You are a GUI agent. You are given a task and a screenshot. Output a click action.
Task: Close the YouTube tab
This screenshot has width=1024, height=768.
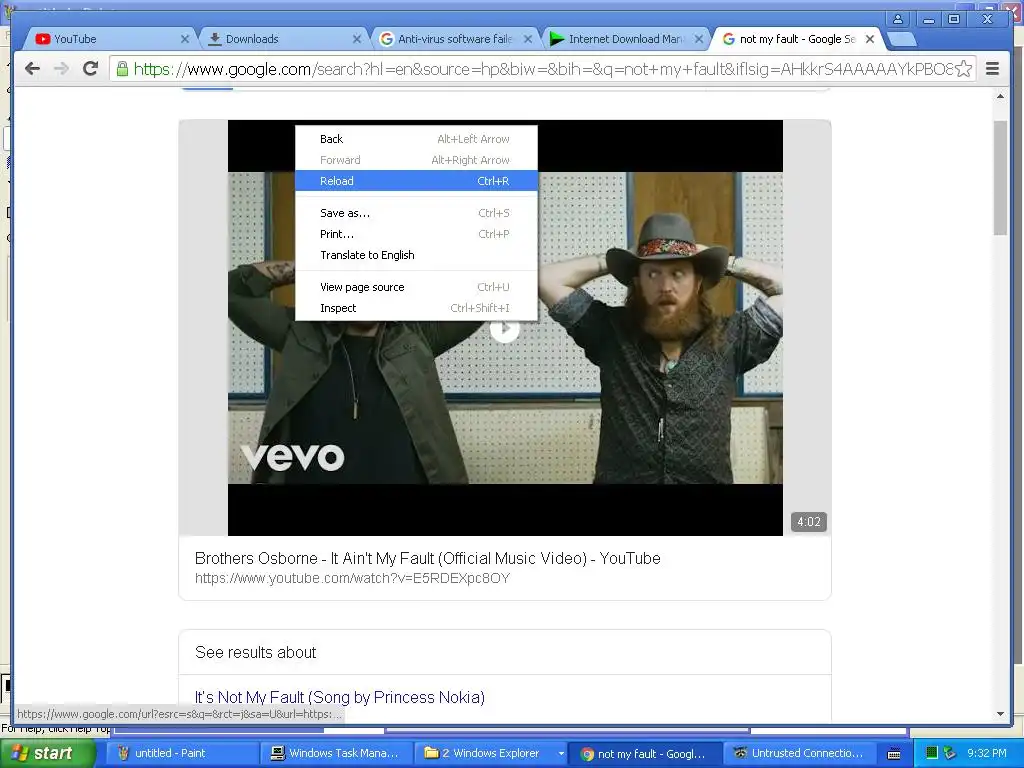(x=185, y=39)
